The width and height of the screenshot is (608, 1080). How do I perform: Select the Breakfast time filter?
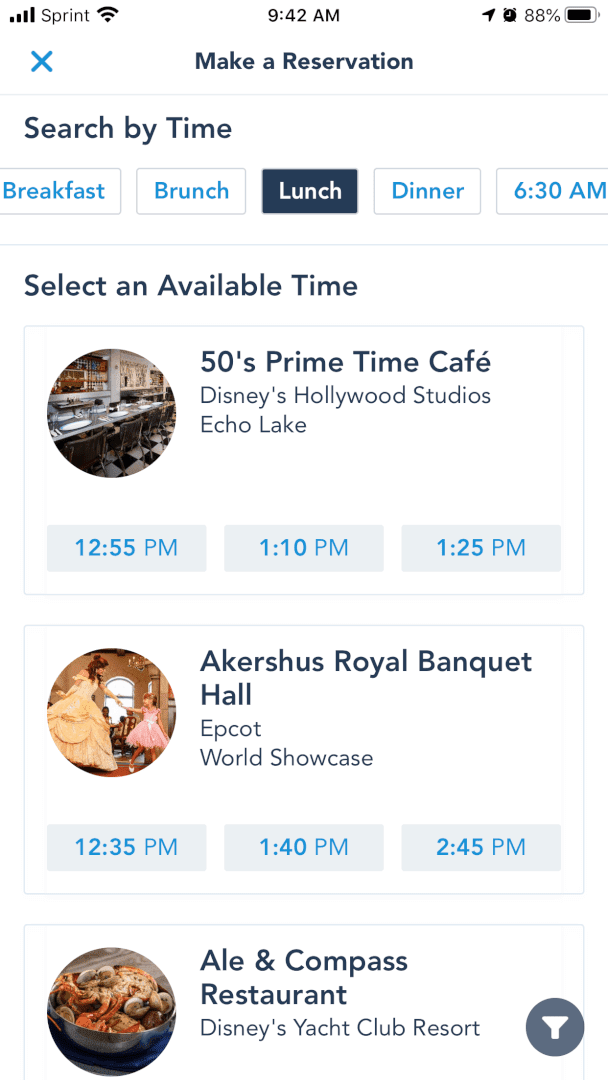click(60, 191)
